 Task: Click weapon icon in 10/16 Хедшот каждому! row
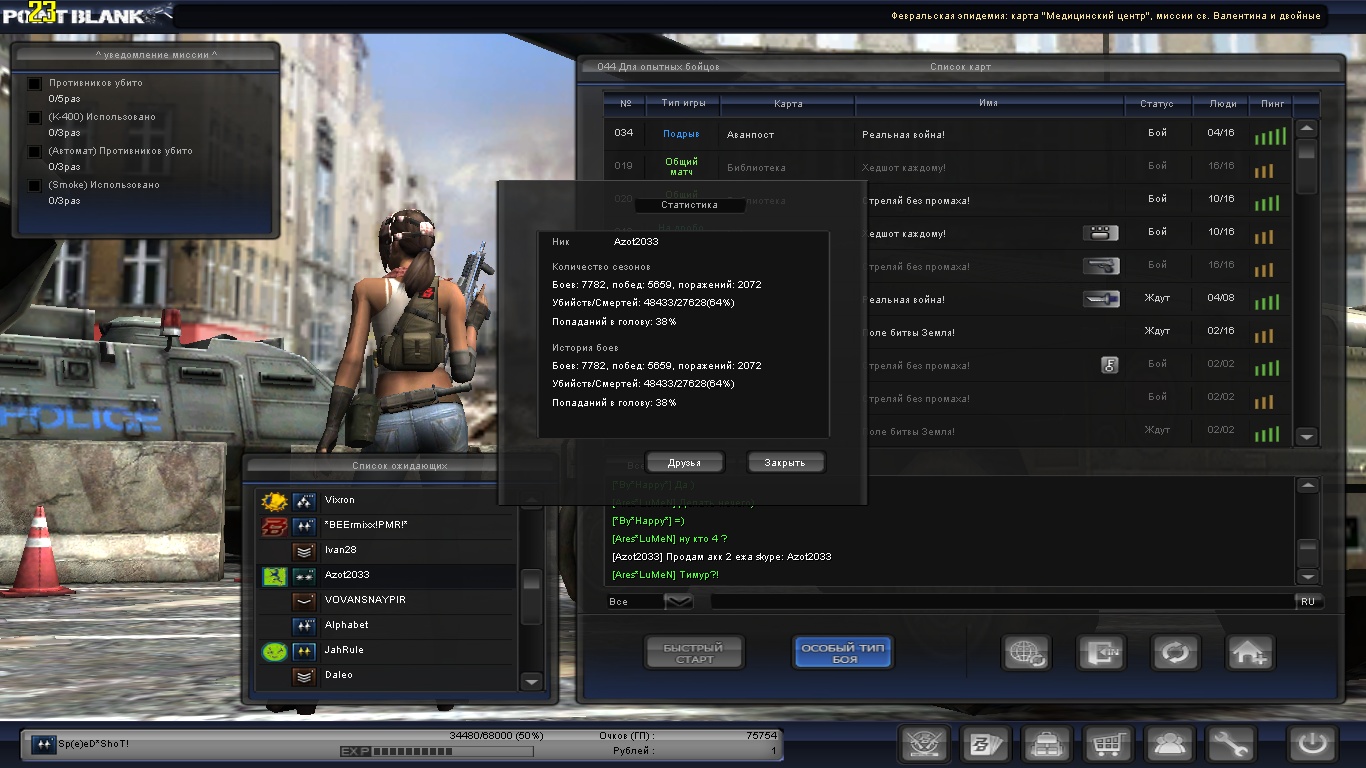pyautogui.click(x=1101, y=233)
